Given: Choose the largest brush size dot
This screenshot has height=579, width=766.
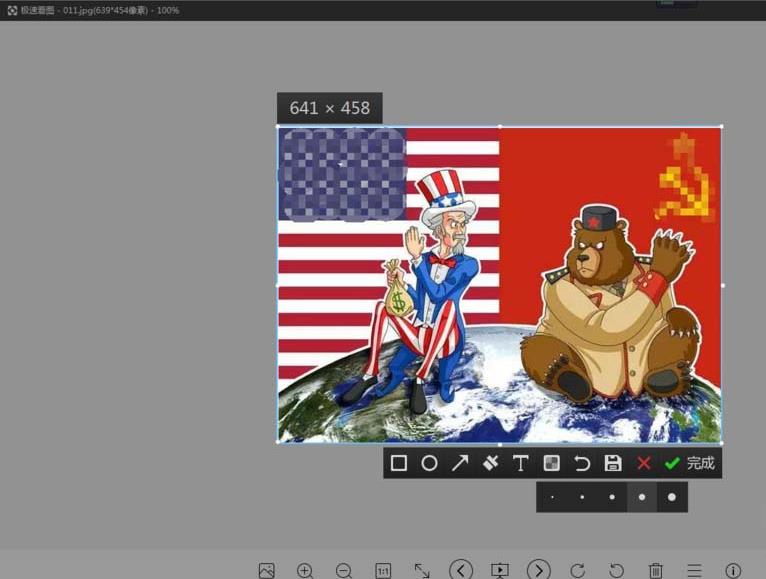Looking at the screenshot, I should point(672,497).
